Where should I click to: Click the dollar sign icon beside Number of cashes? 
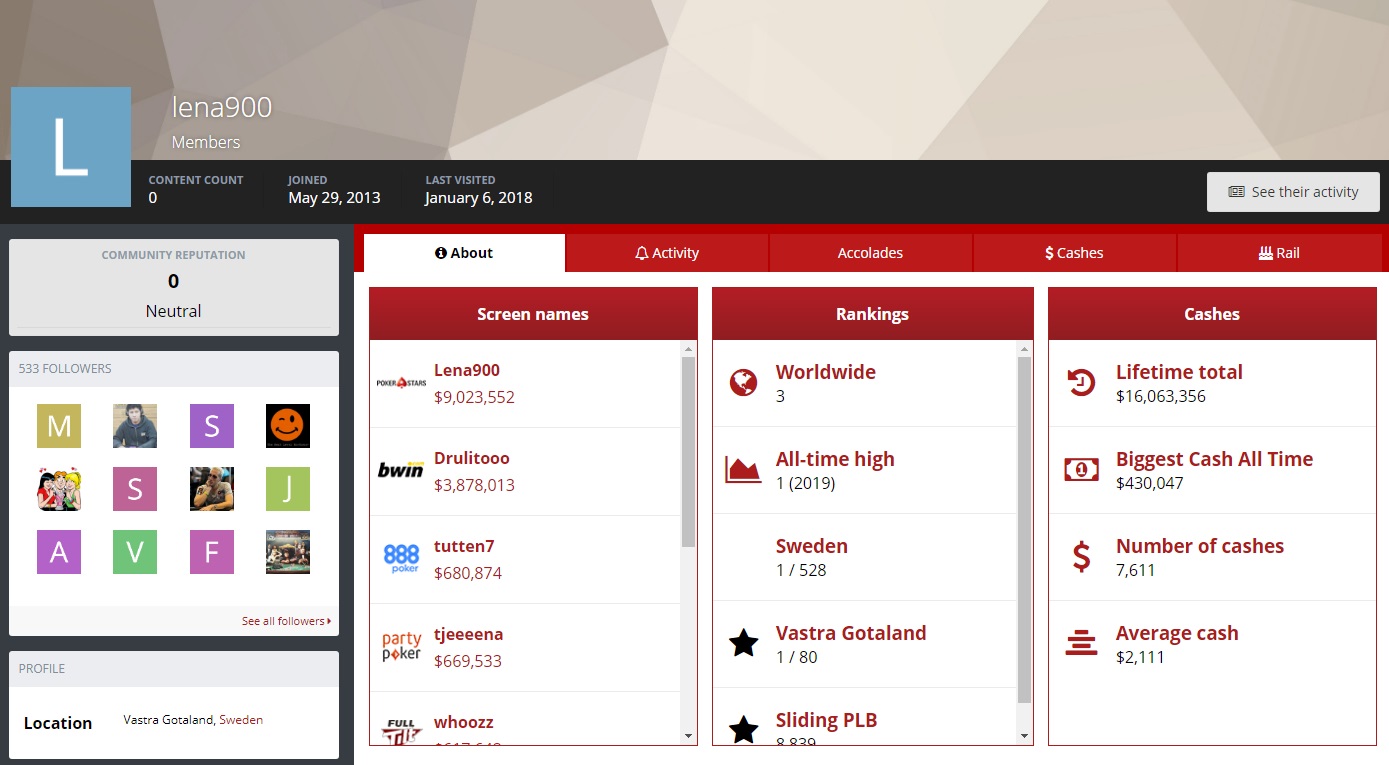pyautogui.click(x=1081, y=556)
